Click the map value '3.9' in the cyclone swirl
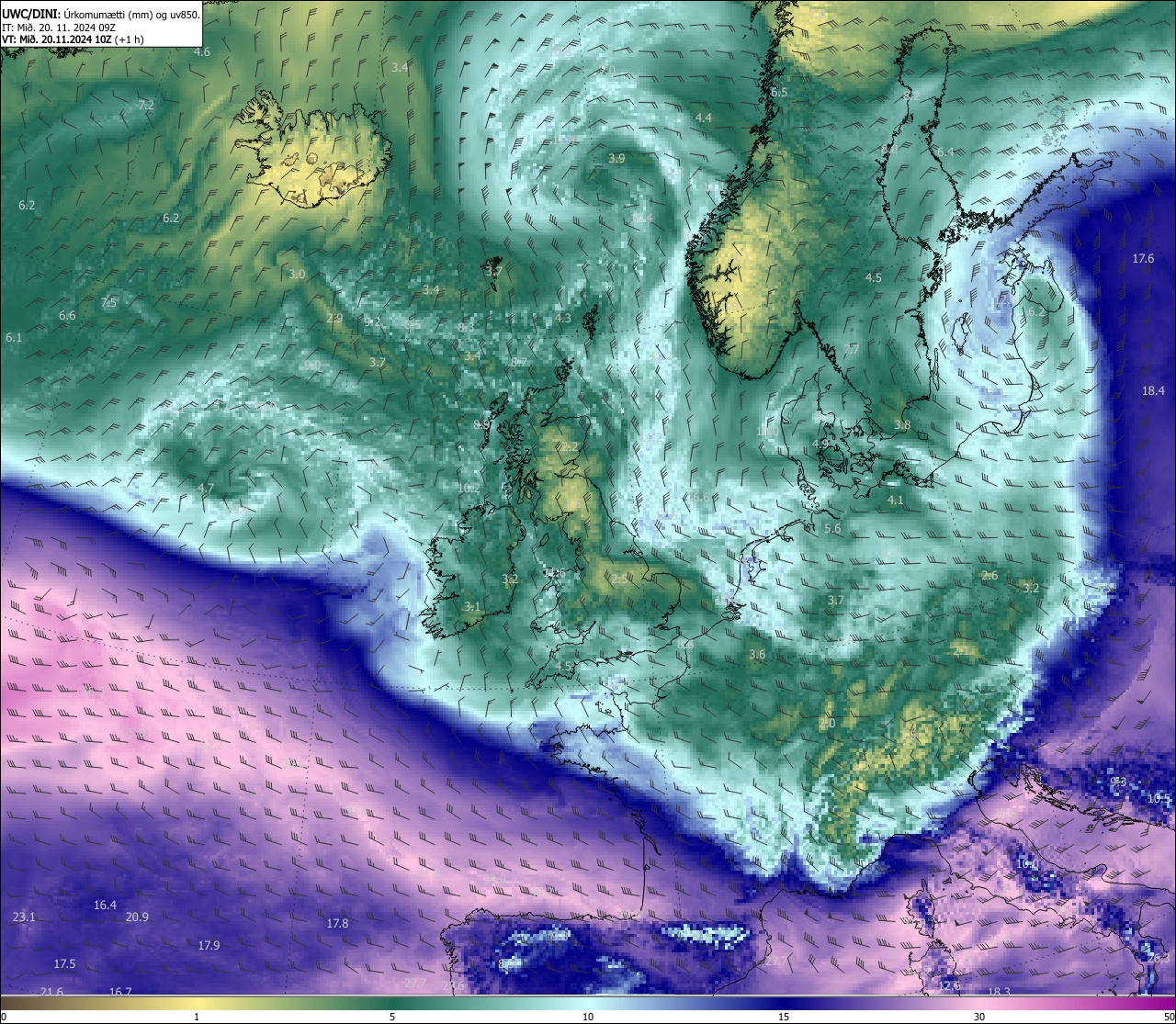This screenshot has width=1176, height=1024. pyautogui.click(x=616, y=159)
